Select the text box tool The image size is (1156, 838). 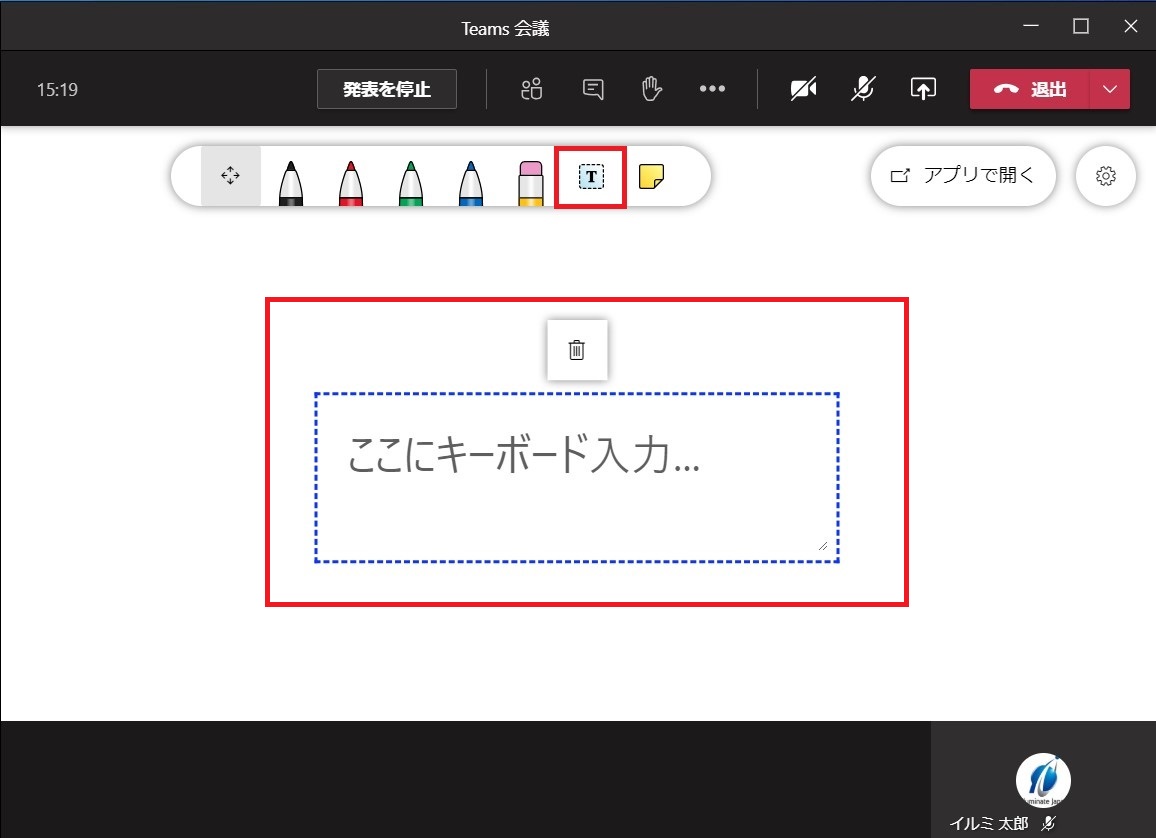pos(591,177)
